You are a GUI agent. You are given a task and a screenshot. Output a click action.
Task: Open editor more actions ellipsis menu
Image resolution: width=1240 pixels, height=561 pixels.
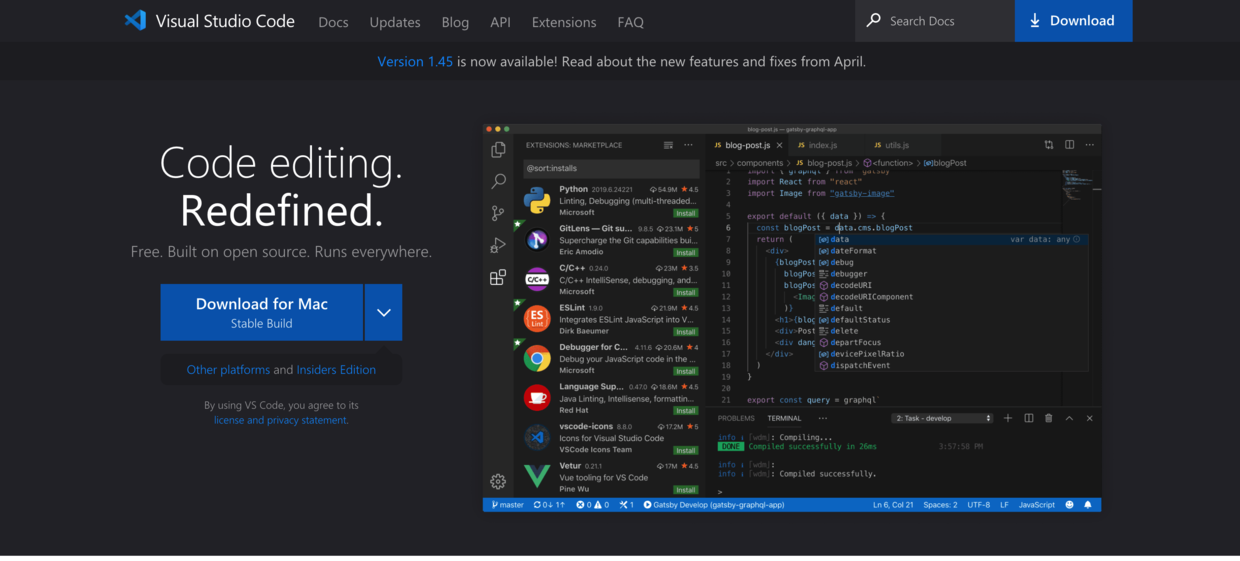tap(1090, 145)
